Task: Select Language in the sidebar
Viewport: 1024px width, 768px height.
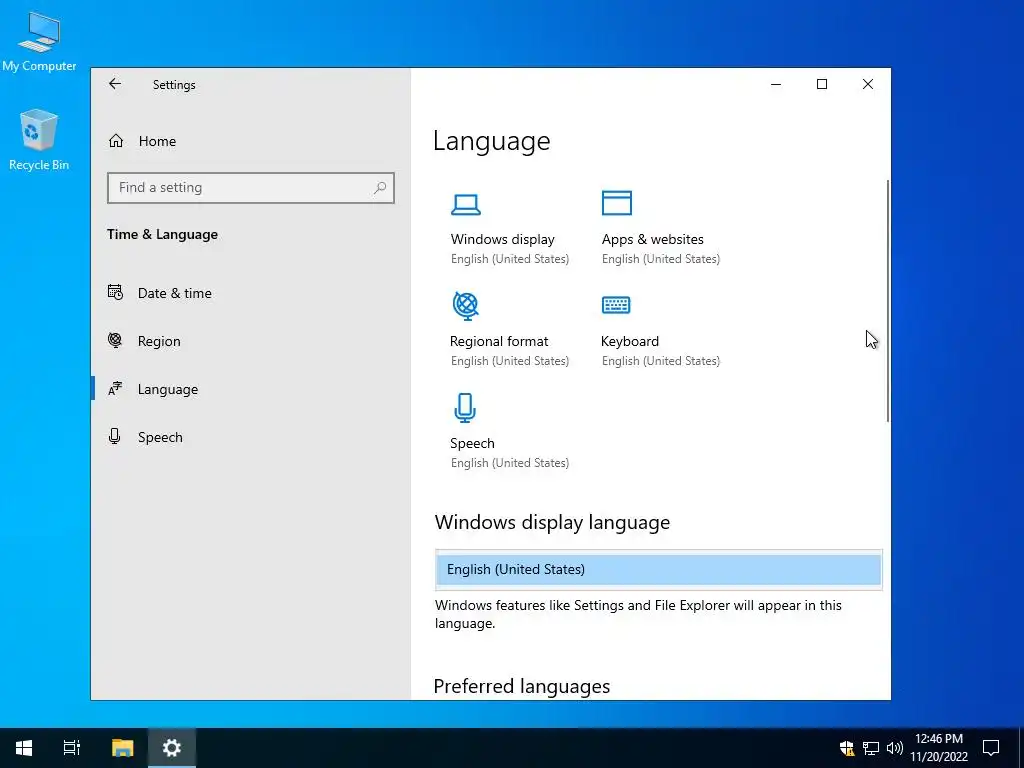Action: point(251,389)
